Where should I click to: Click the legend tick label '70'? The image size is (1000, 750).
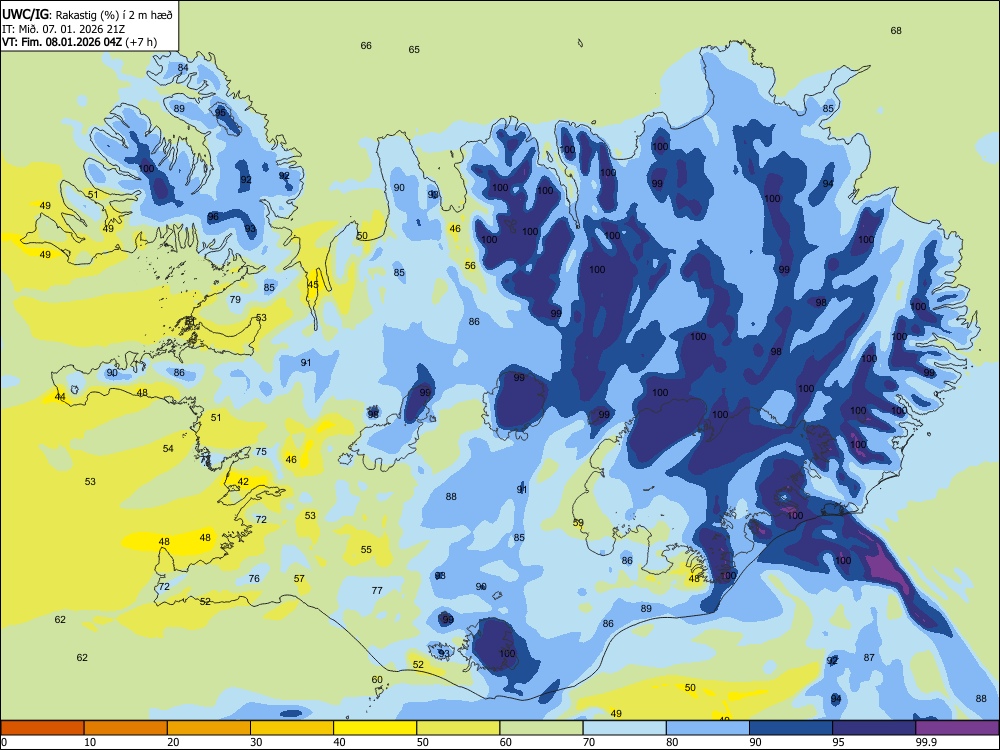589,742
